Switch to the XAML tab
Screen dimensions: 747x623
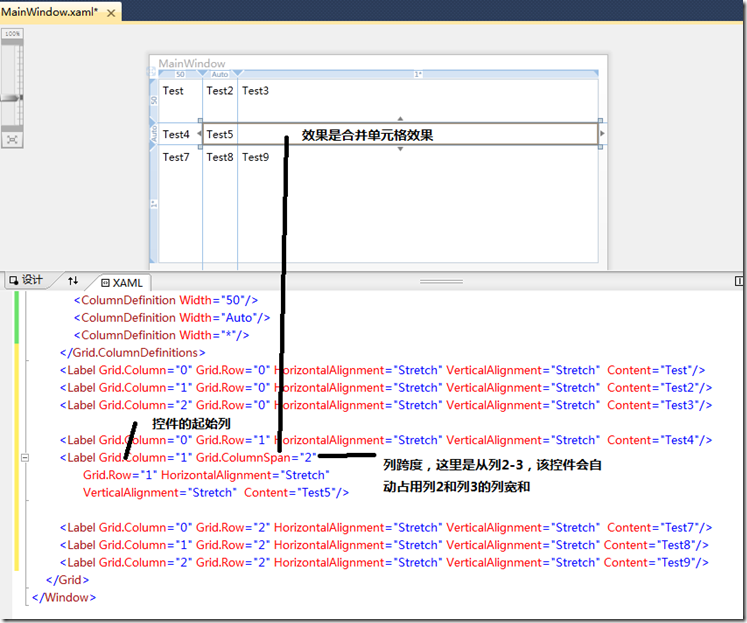[122, 283]
